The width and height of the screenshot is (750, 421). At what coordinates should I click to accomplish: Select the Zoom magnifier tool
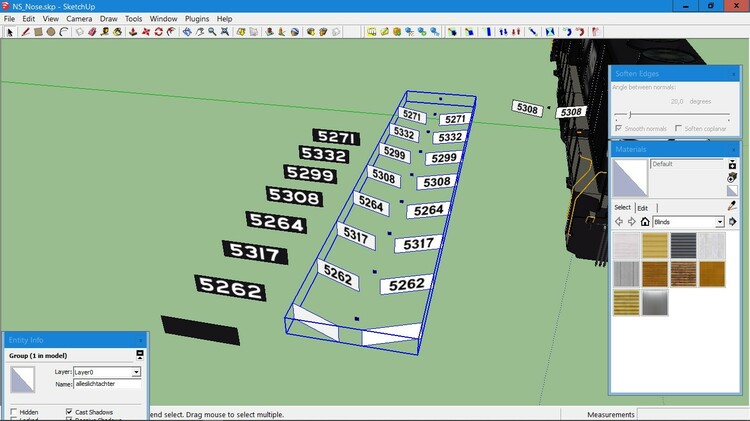click(x=212, y=32)
